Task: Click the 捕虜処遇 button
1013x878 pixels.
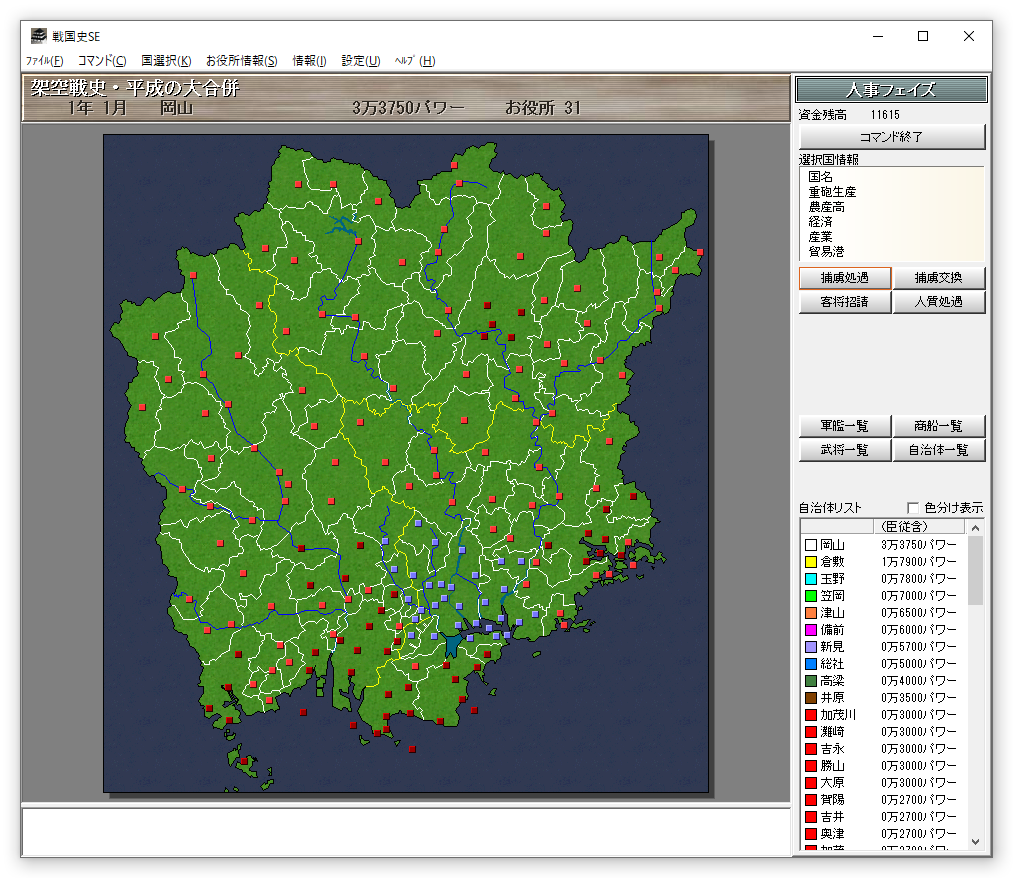Action: coord(845,278)
